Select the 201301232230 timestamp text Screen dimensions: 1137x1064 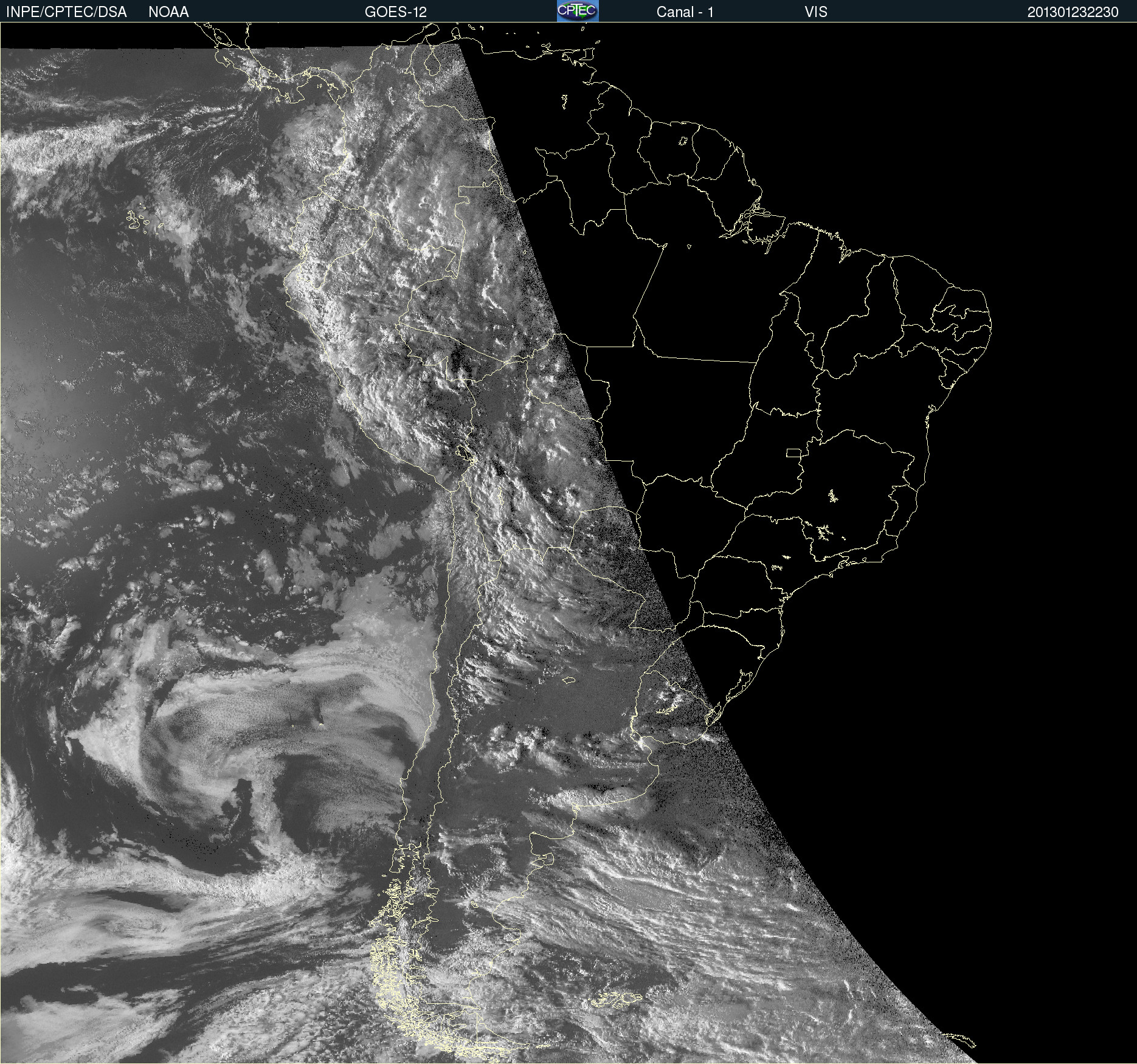1073,12
